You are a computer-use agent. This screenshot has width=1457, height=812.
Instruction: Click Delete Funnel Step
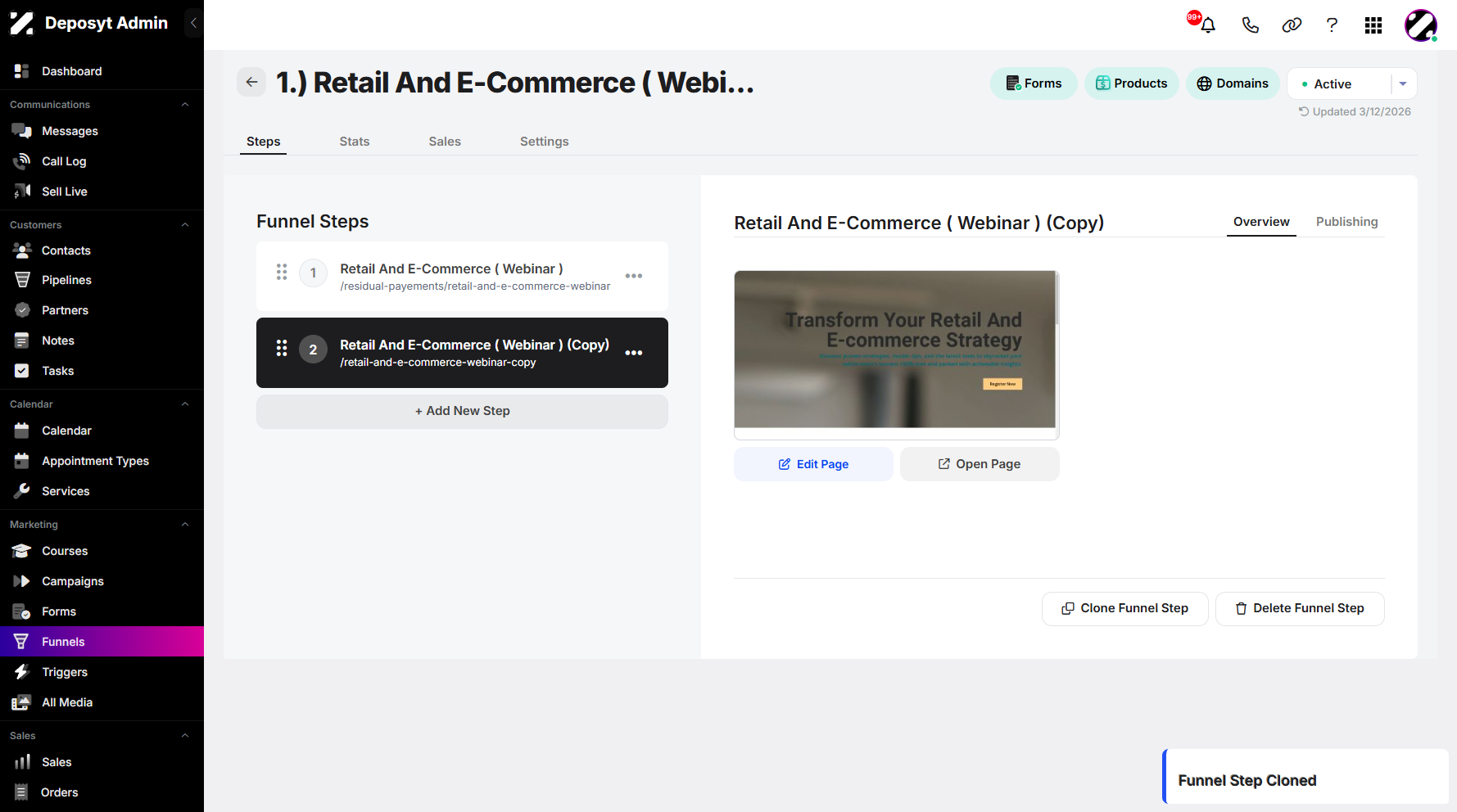pos(1300,608)
